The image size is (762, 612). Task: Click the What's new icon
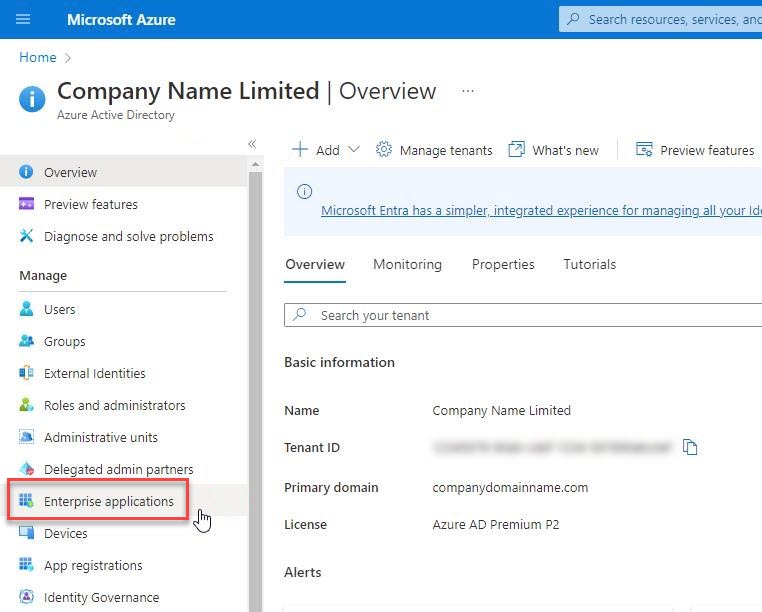516,149
